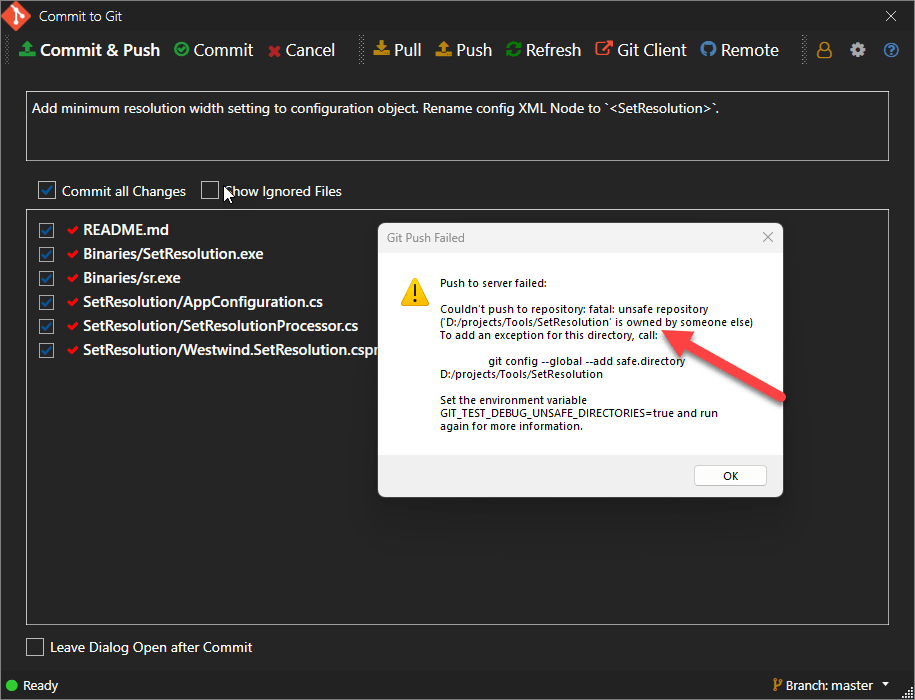915x700 pixels.
Task: Click the help question mark icon
Action: [890, 49]
